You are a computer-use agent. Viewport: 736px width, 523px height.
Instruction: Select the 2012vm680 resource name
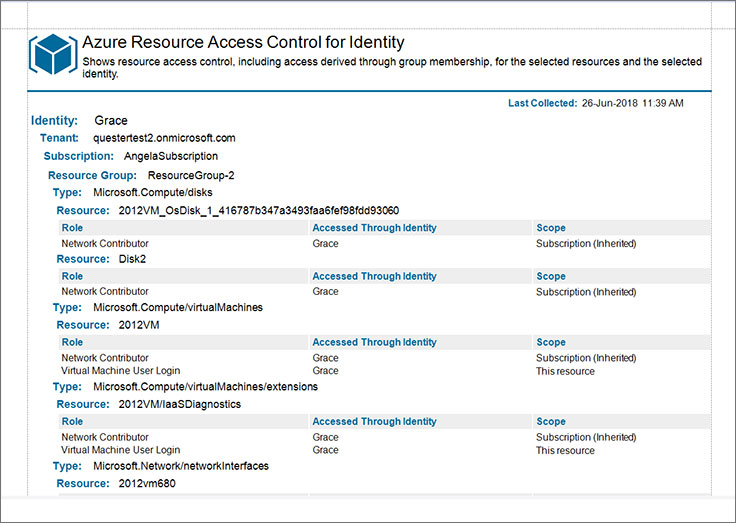pos(147,484)
